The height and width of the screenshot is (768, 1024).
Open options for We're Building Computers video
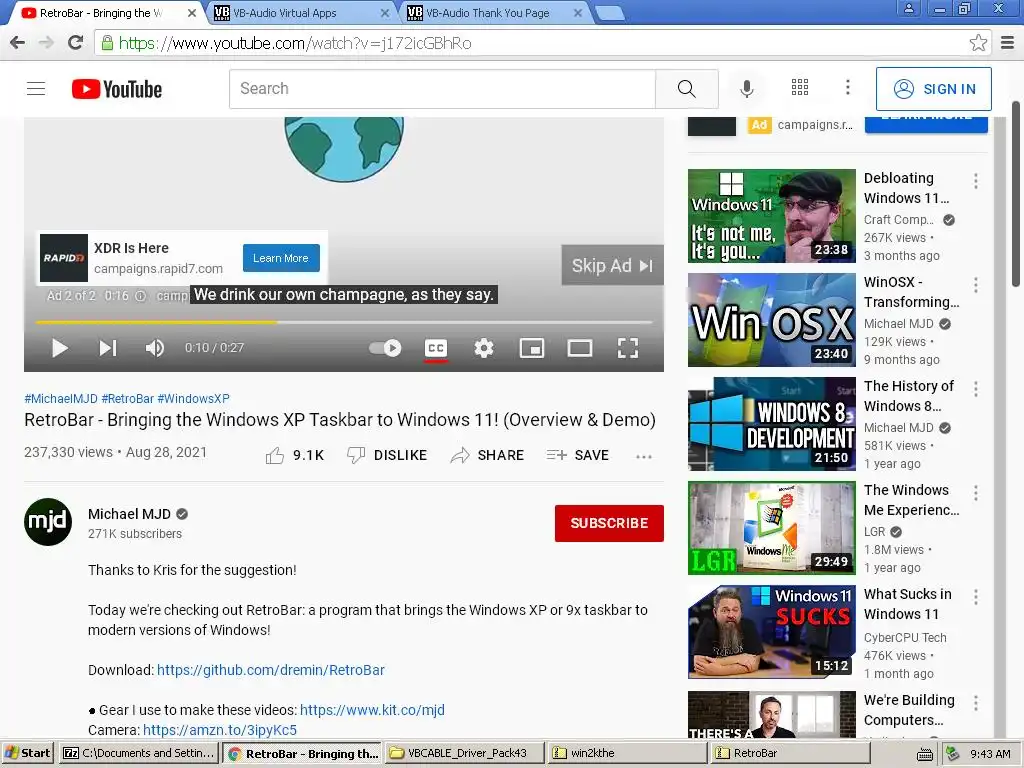(976, 703)
